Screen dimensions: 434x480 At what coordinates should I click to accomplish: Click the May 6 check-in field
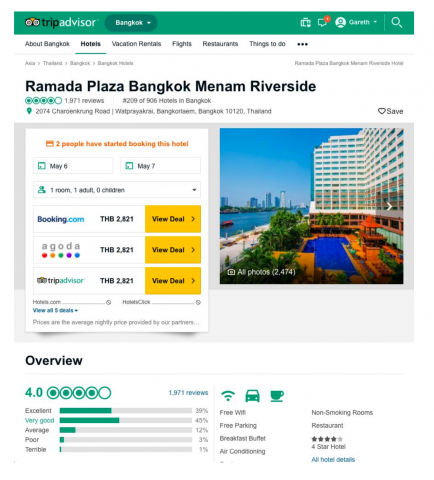(x=73, y=166)
